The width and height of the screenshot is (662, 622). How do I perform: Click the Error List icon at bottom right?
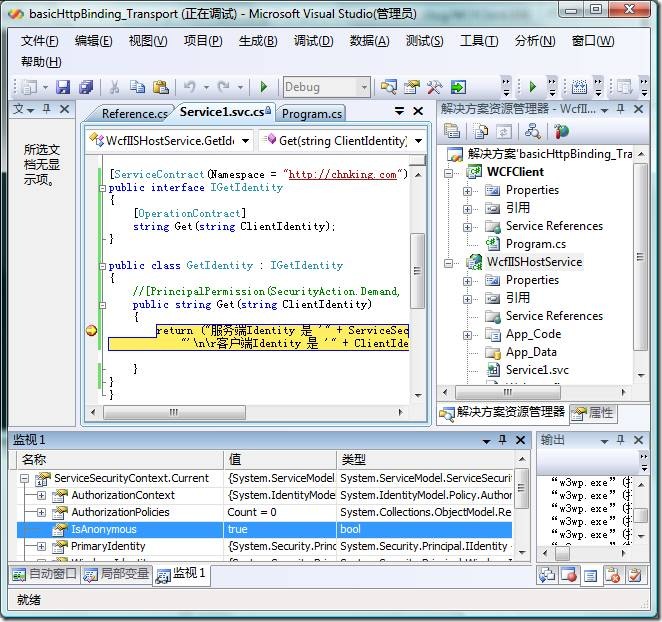coord(612,575)
